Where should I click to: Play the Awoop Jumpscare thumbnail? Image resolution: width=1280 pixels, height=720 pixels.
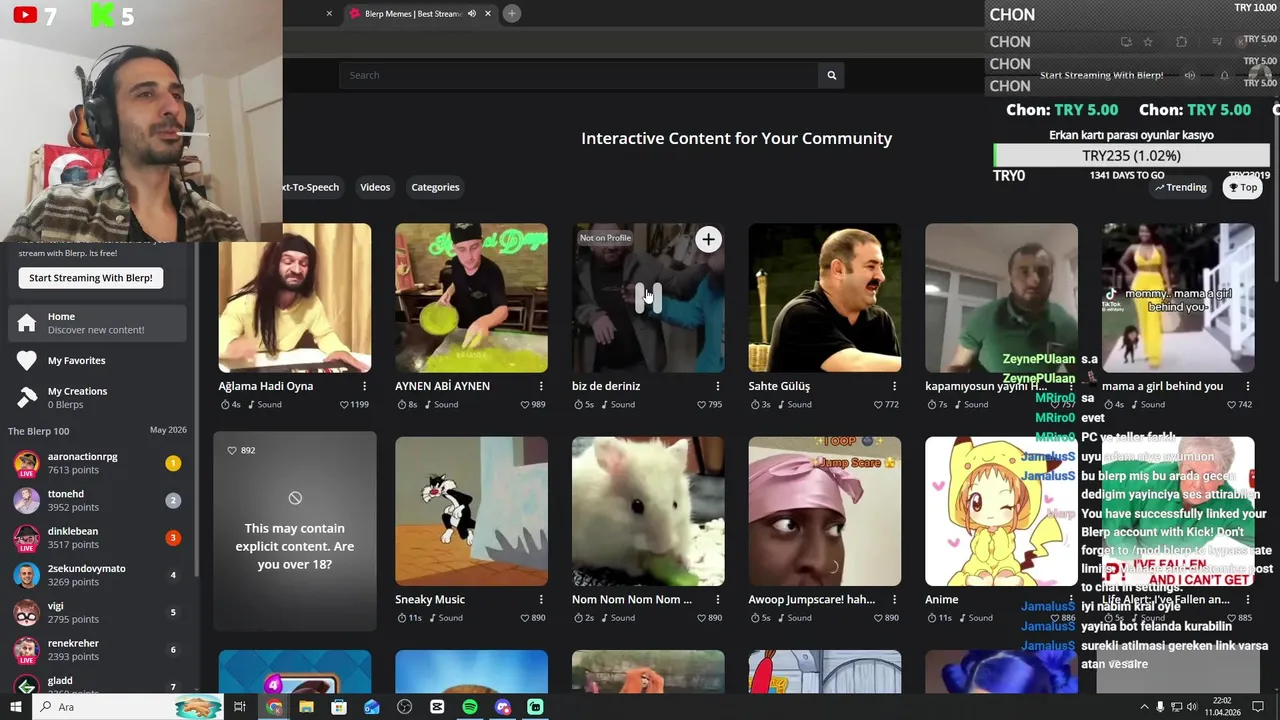(x=824, y=511)
